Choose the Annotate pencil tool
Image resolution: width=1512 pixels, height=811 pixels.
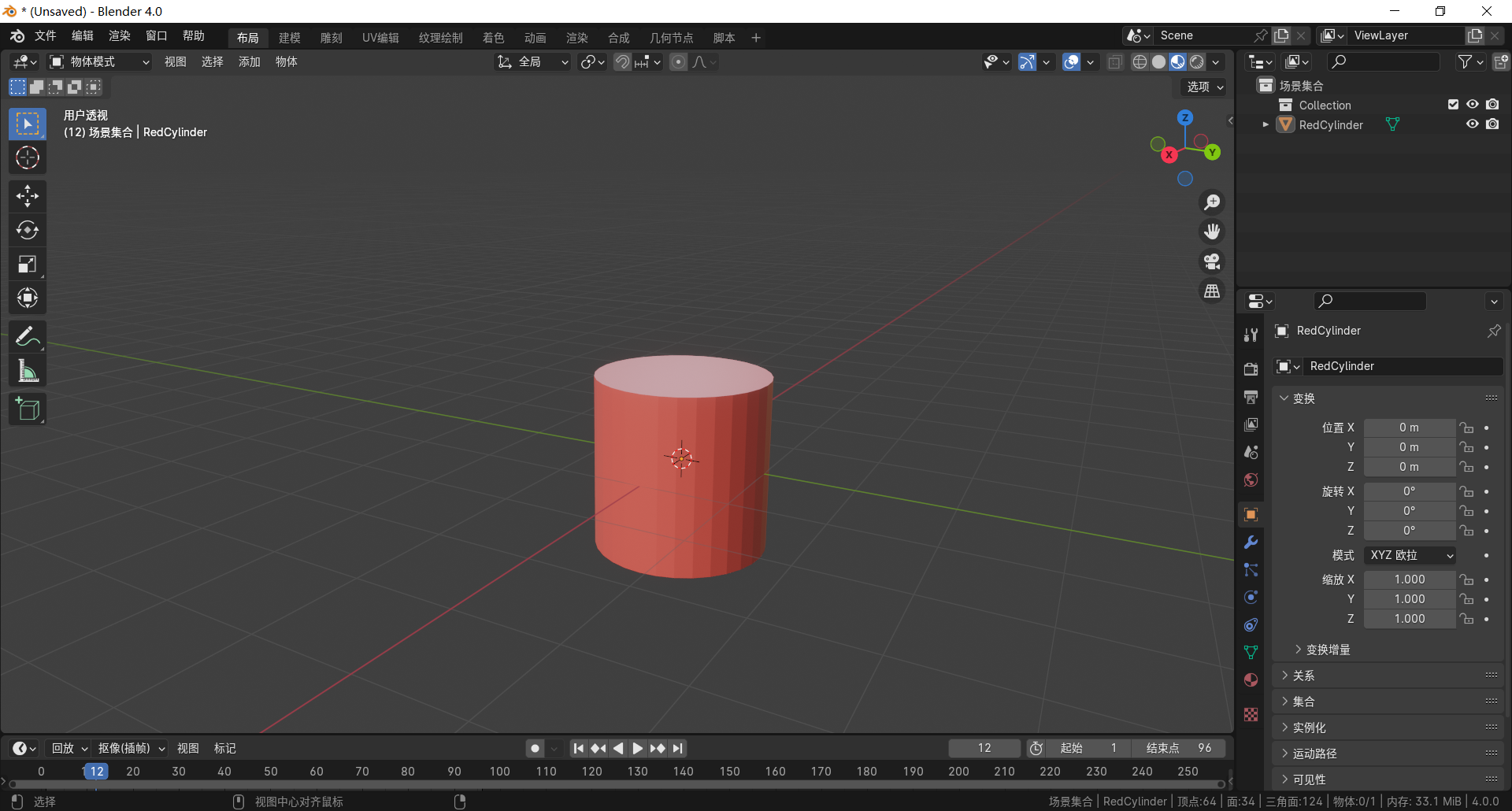pyautogui.click(x=28, y=336)
